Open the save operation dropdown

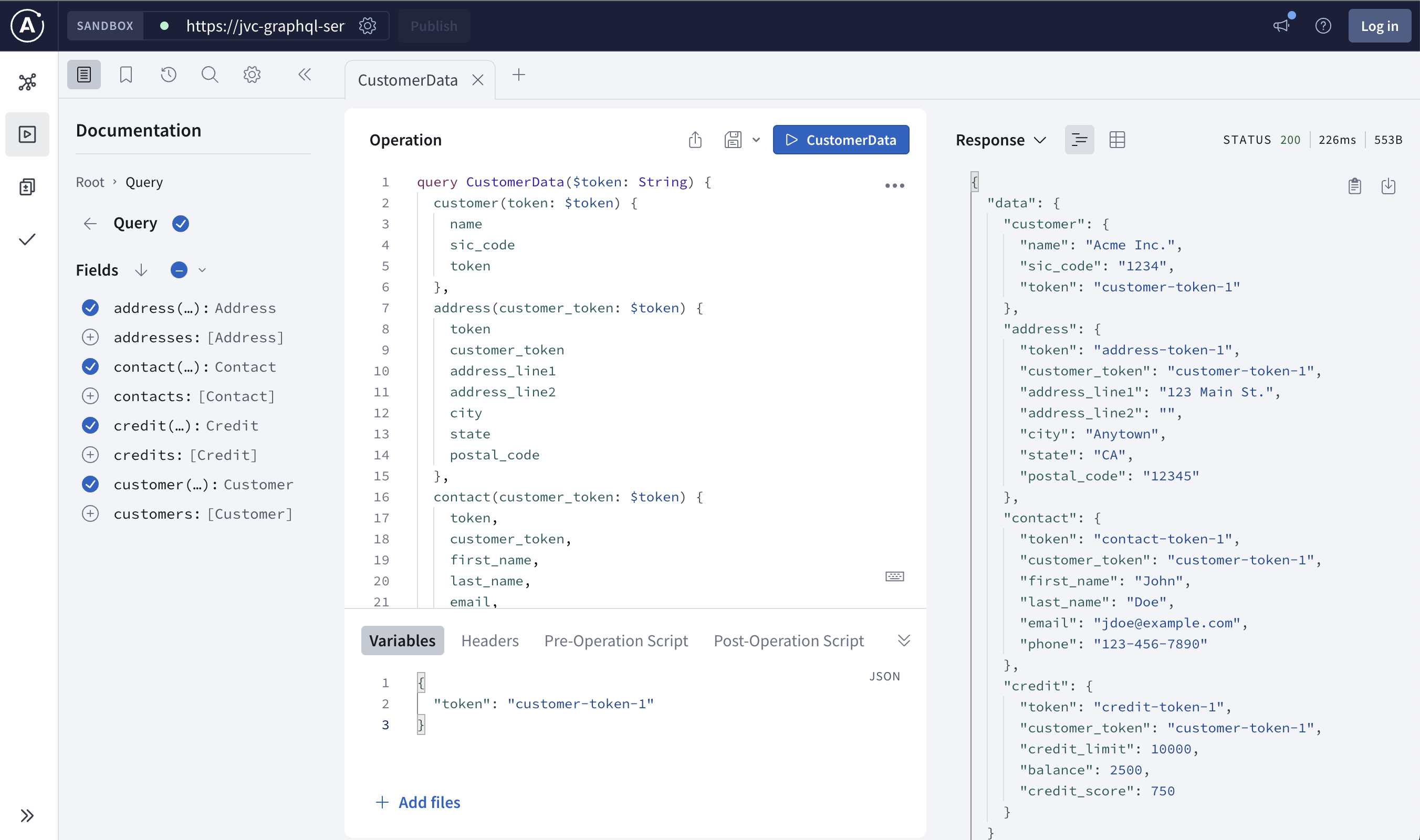756,140
